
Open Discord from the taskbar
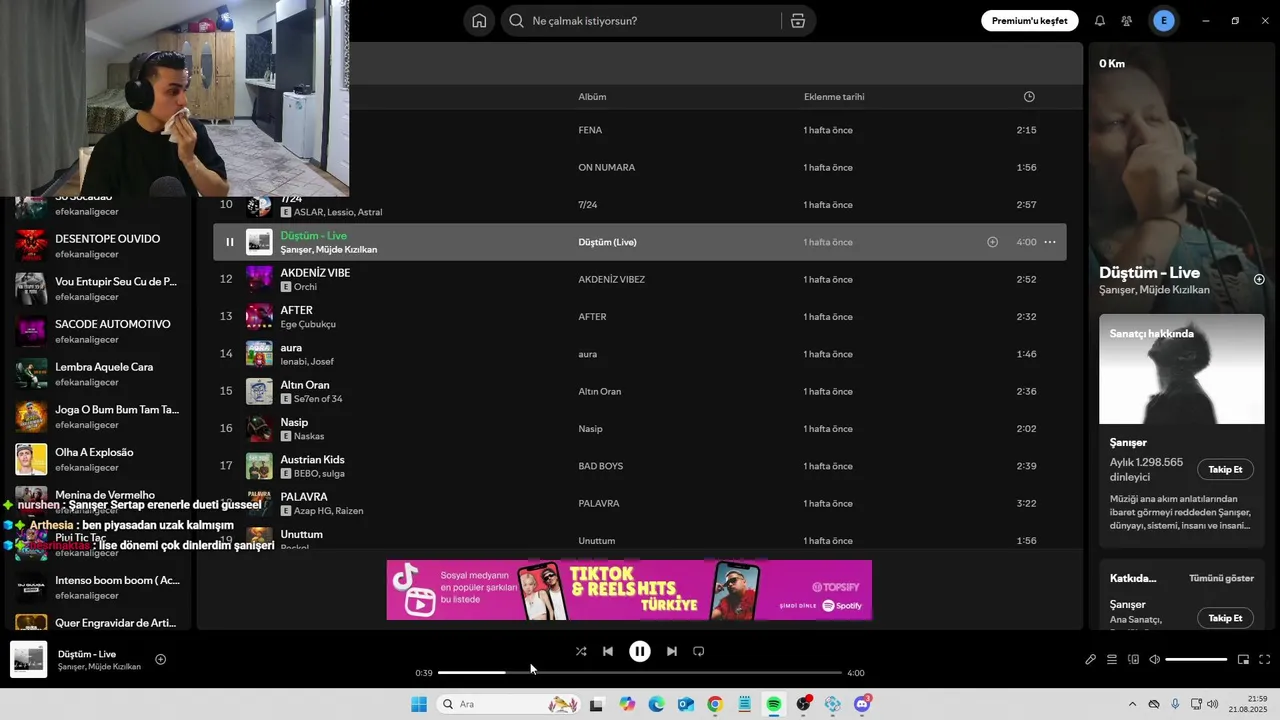pyautogui.click(x=862, y=704)
